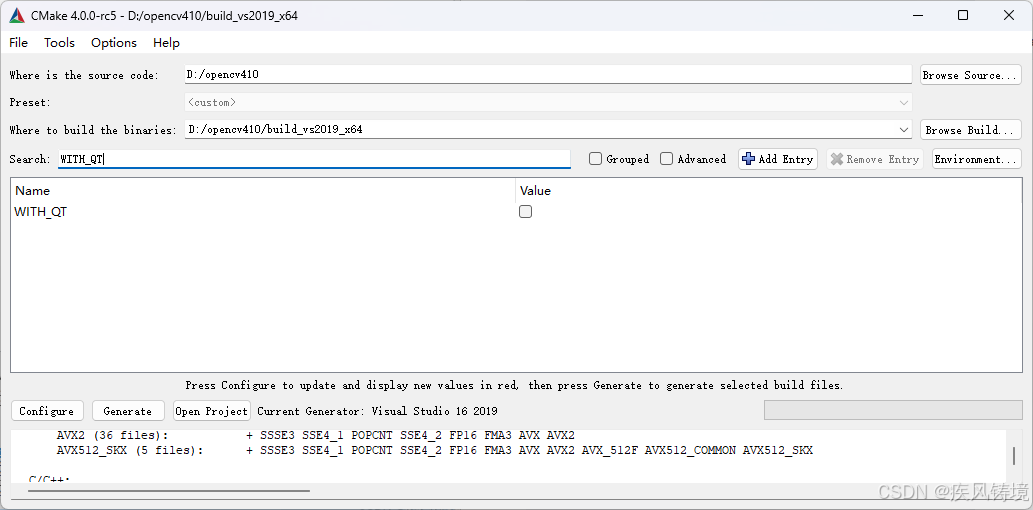Close the CMake window
Screen dimensions: 1033x510
click(x=1009, y=15)
